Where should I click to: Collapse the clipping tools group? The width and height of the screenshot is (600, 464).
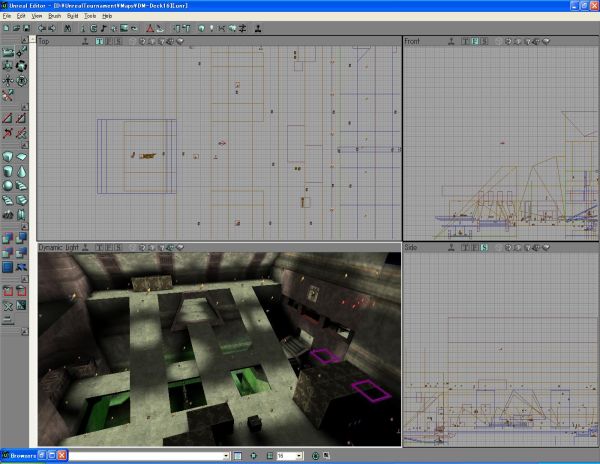click(24, 107)
